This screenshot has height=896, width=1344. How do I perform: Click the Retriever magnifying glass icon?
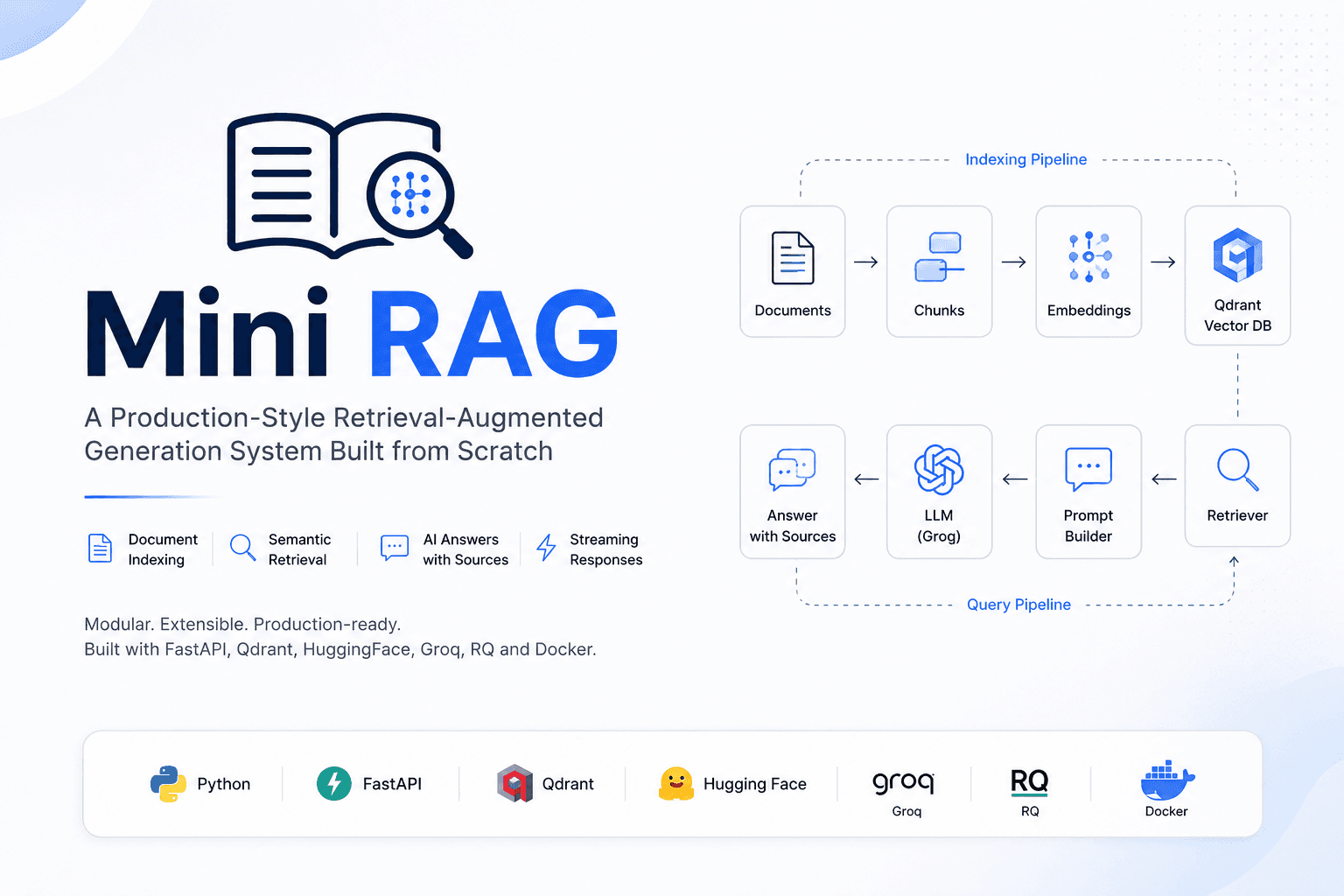pos(1238,470)
